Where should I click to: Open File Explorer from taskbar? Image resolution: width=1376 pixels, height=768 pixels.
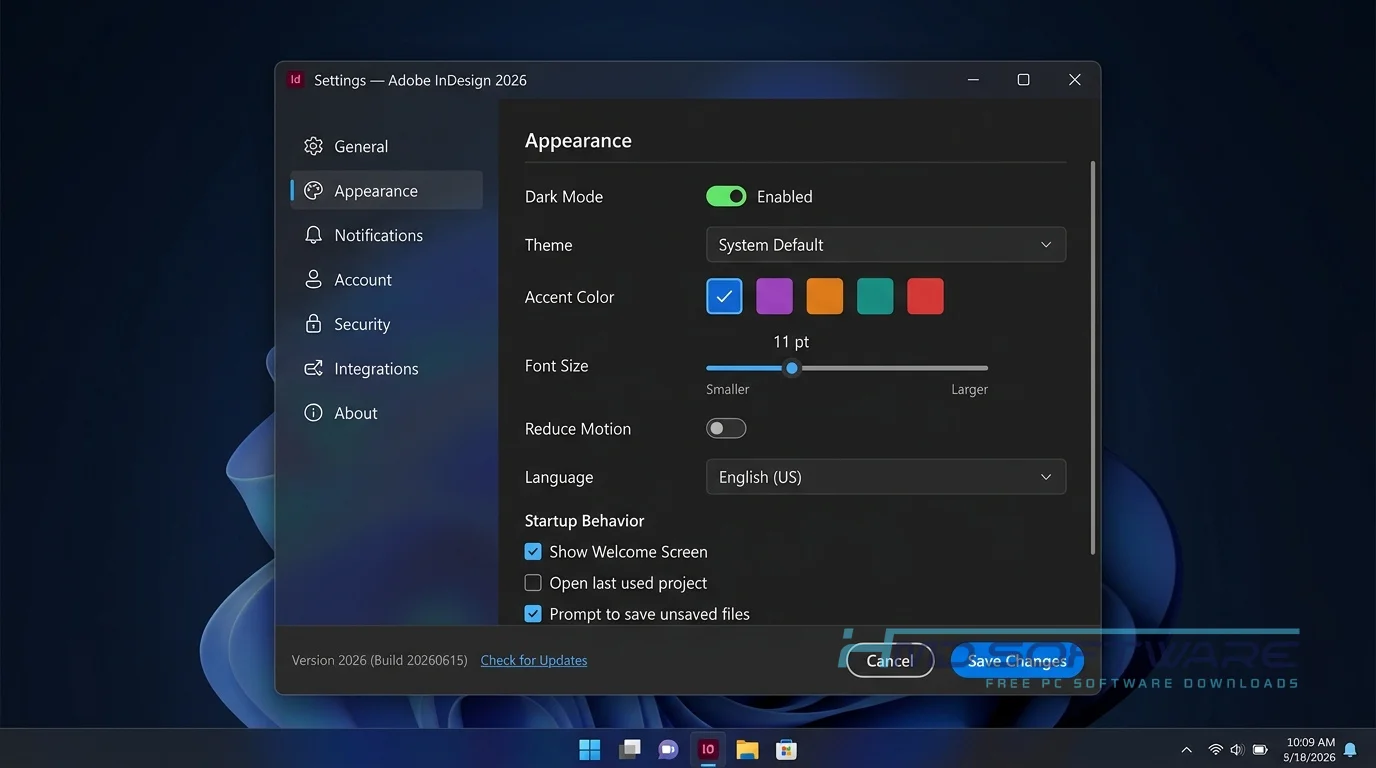pos(747,749)
